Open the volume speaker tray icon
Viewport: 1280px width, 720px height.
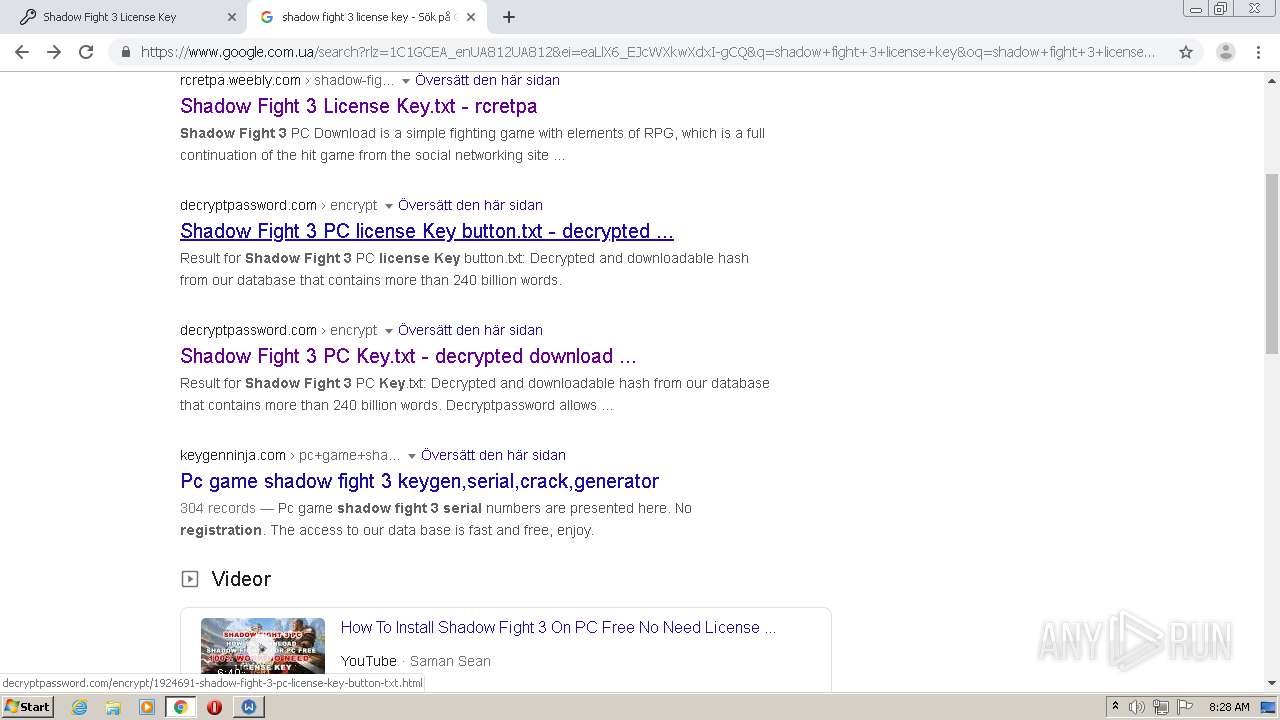click(x=1137, y=707)
